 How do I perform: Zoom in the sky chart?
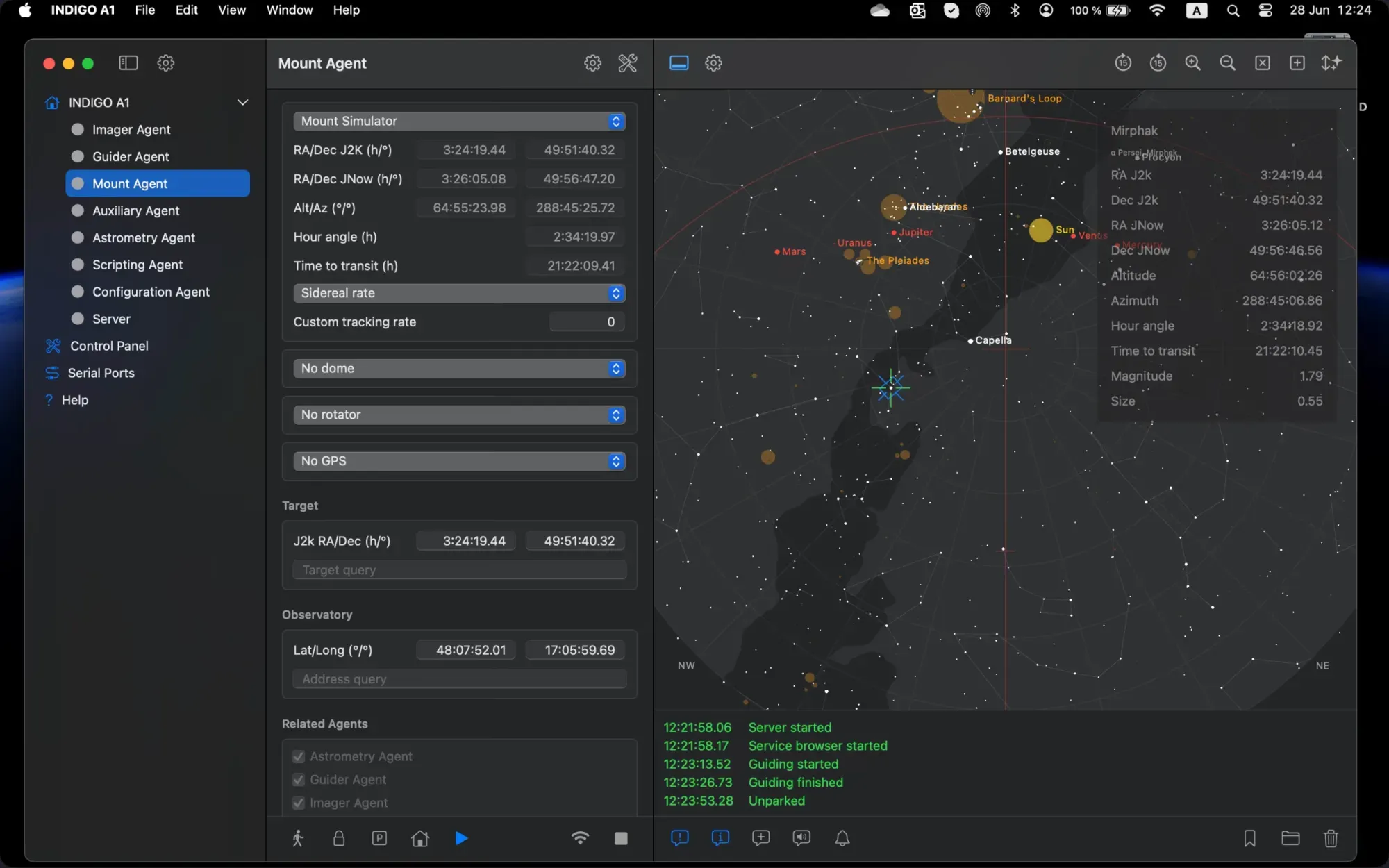[1192, 63]
